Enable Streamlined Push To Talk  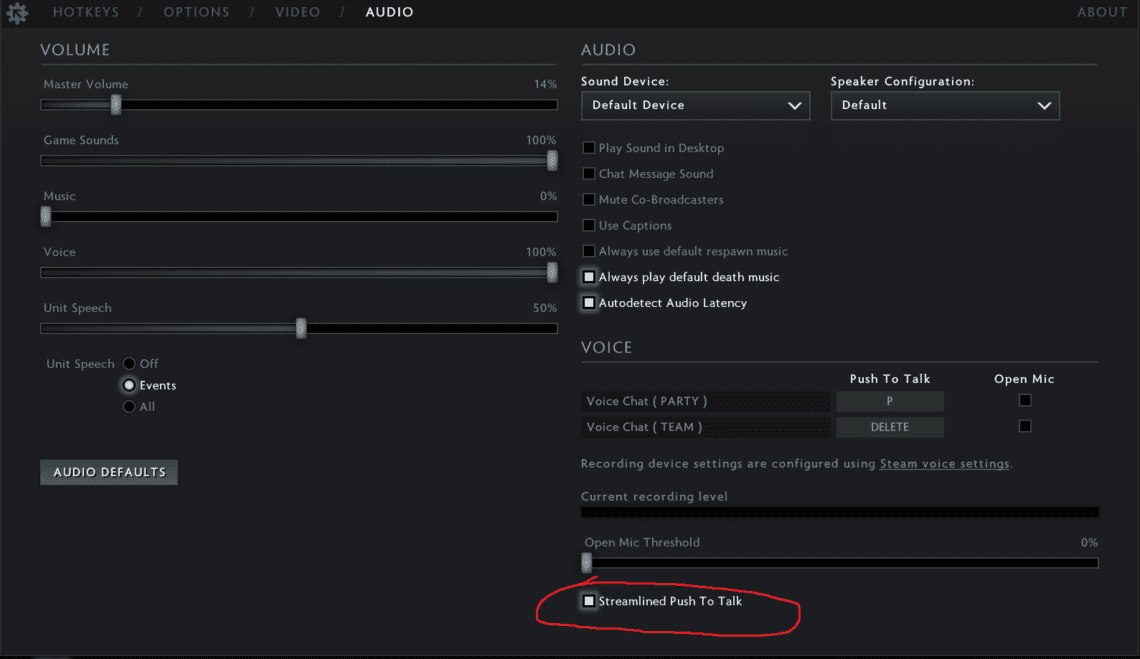click(589, 600)
